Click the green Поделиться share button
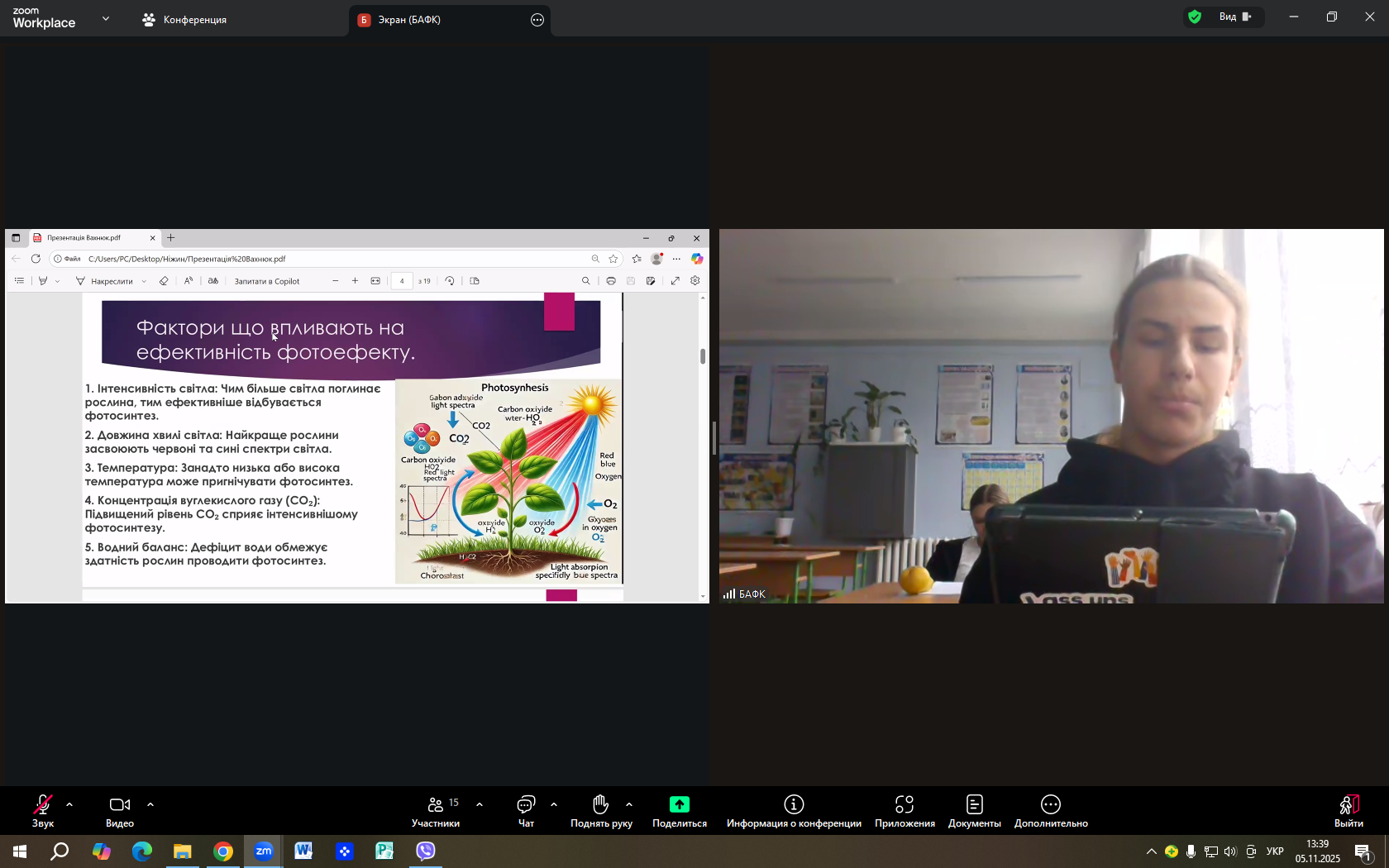Screen dimensions: 1389x868 pyautogui.click(x=679, y=811)
